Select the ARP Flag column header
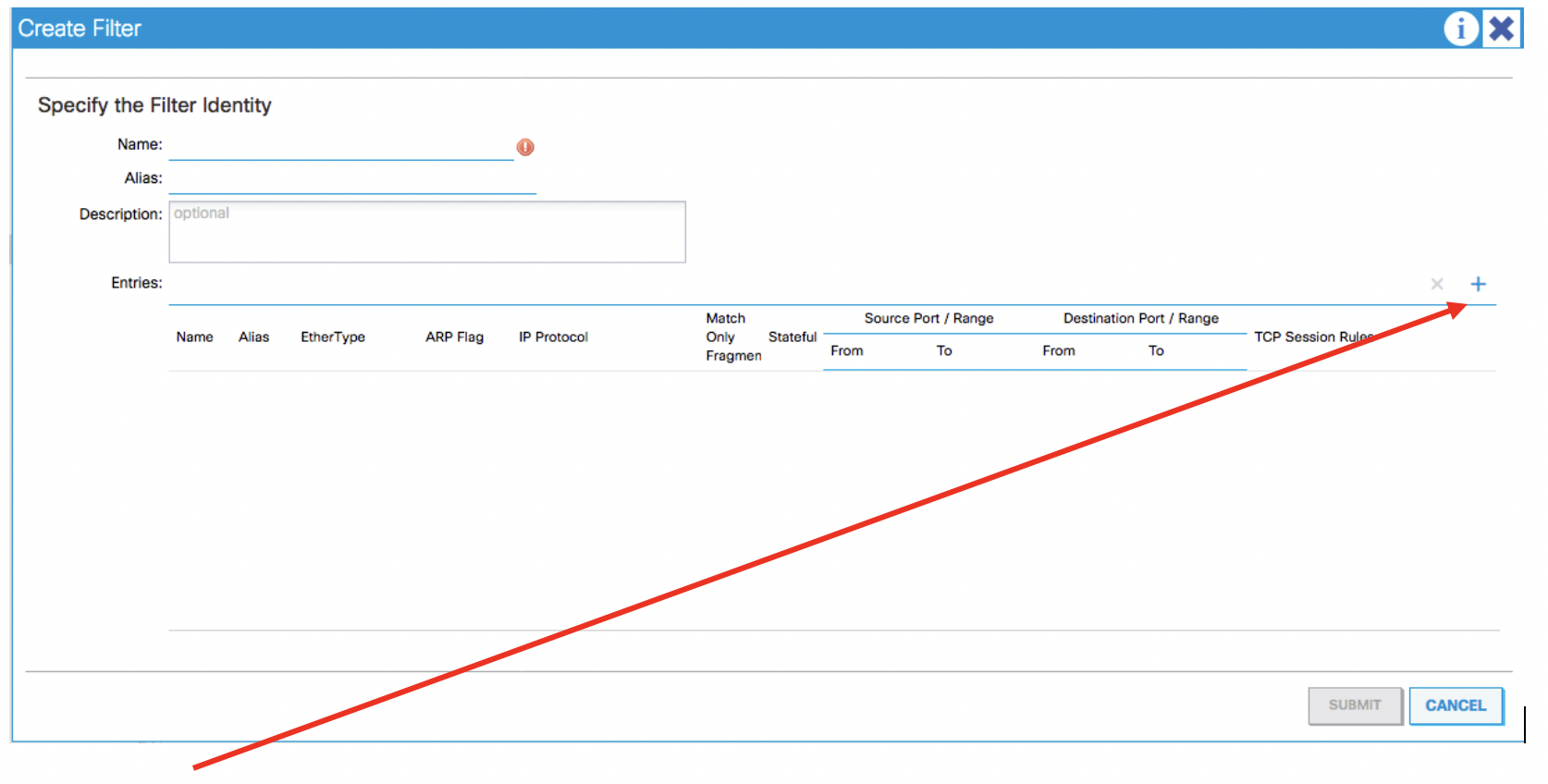Screen dimensions: 1548x784 (x=454, y=337)
